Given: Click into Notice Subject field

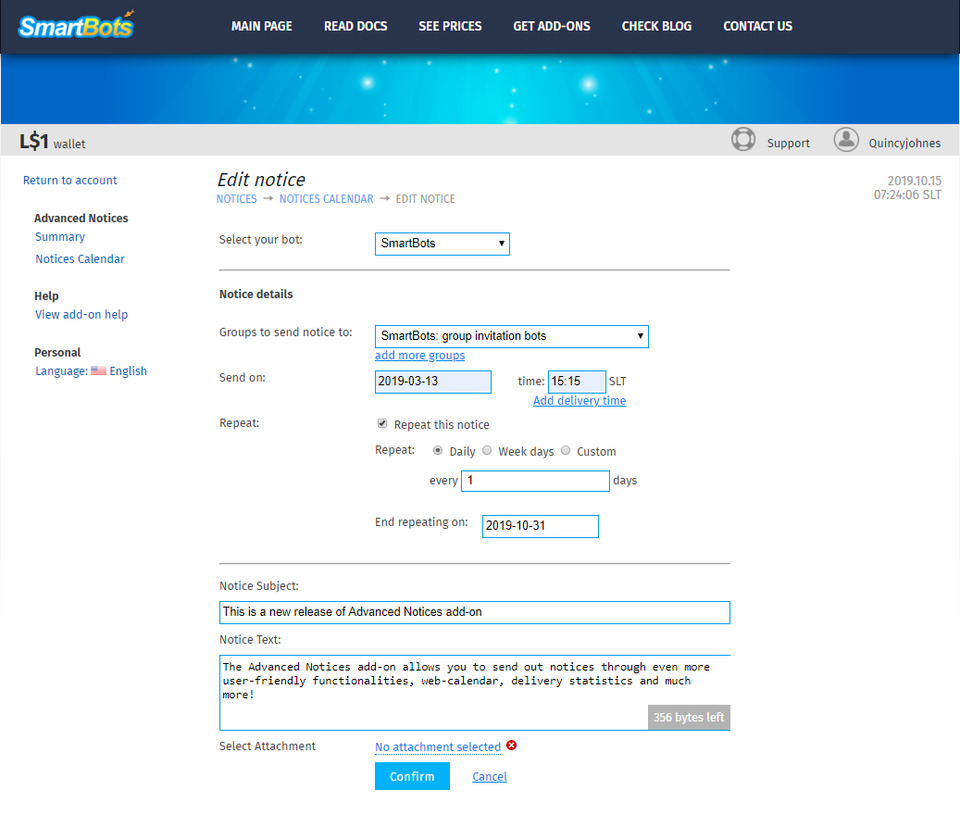Looking at the screenshot, I should tap(474, 612).
